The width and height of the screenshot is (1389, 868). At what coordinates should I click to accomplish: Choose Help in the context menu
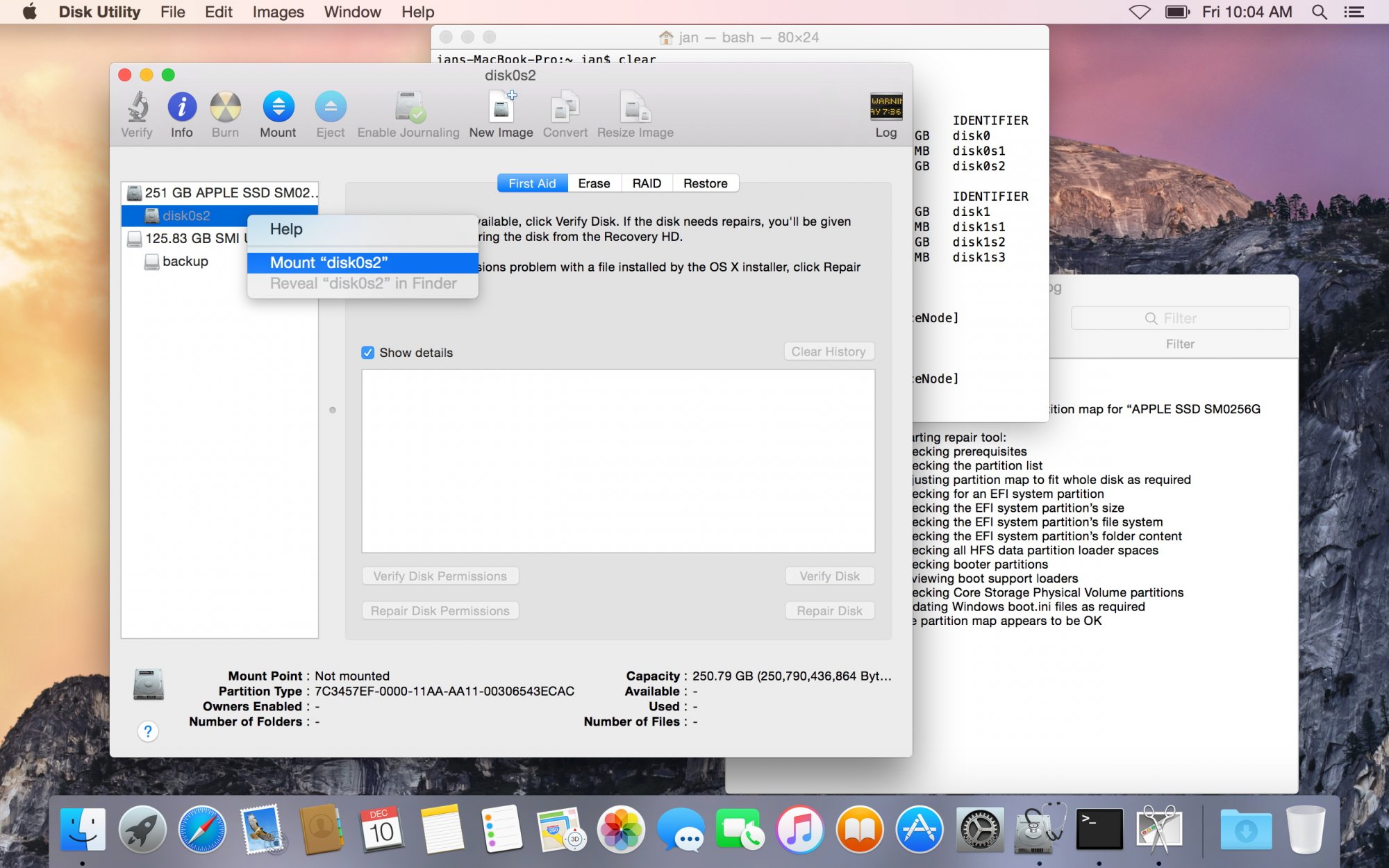click(286, 229)
